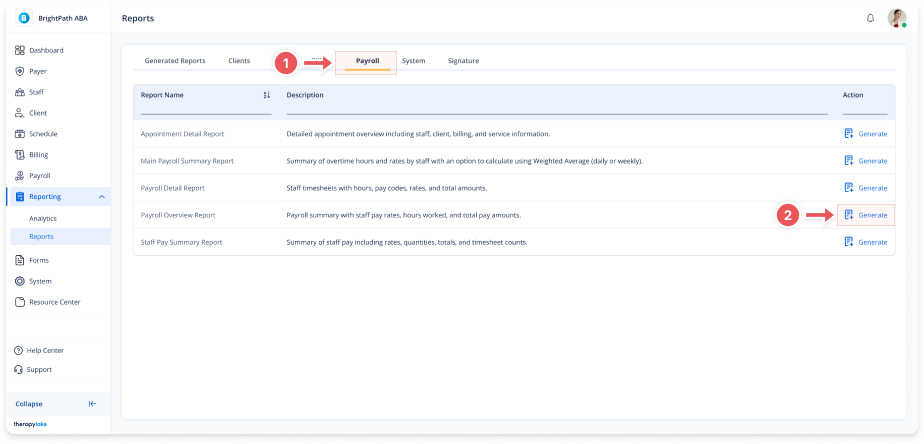This screenshot has width=924, height=444.
Task: Select 'Staff Pay Summary Report' name text
Action: click(x=182, y=242)
